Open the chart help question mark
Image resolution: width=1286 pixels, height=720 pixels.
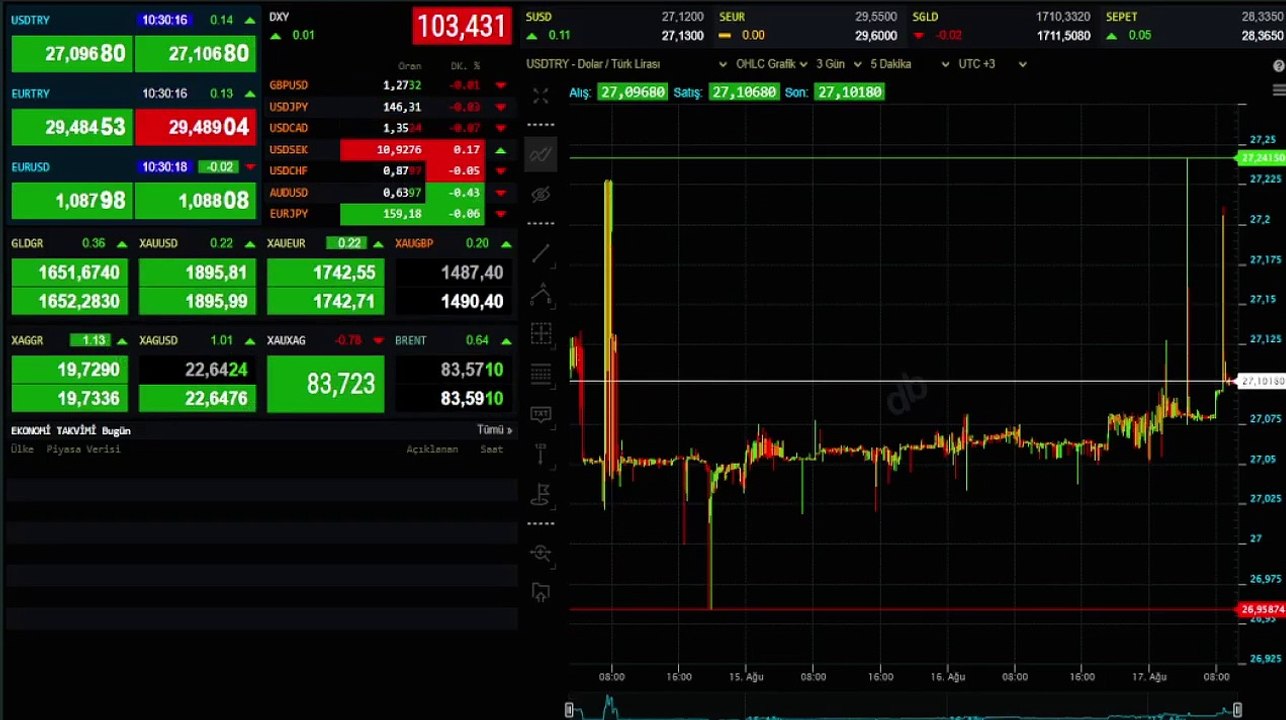tap(1279, 65)
